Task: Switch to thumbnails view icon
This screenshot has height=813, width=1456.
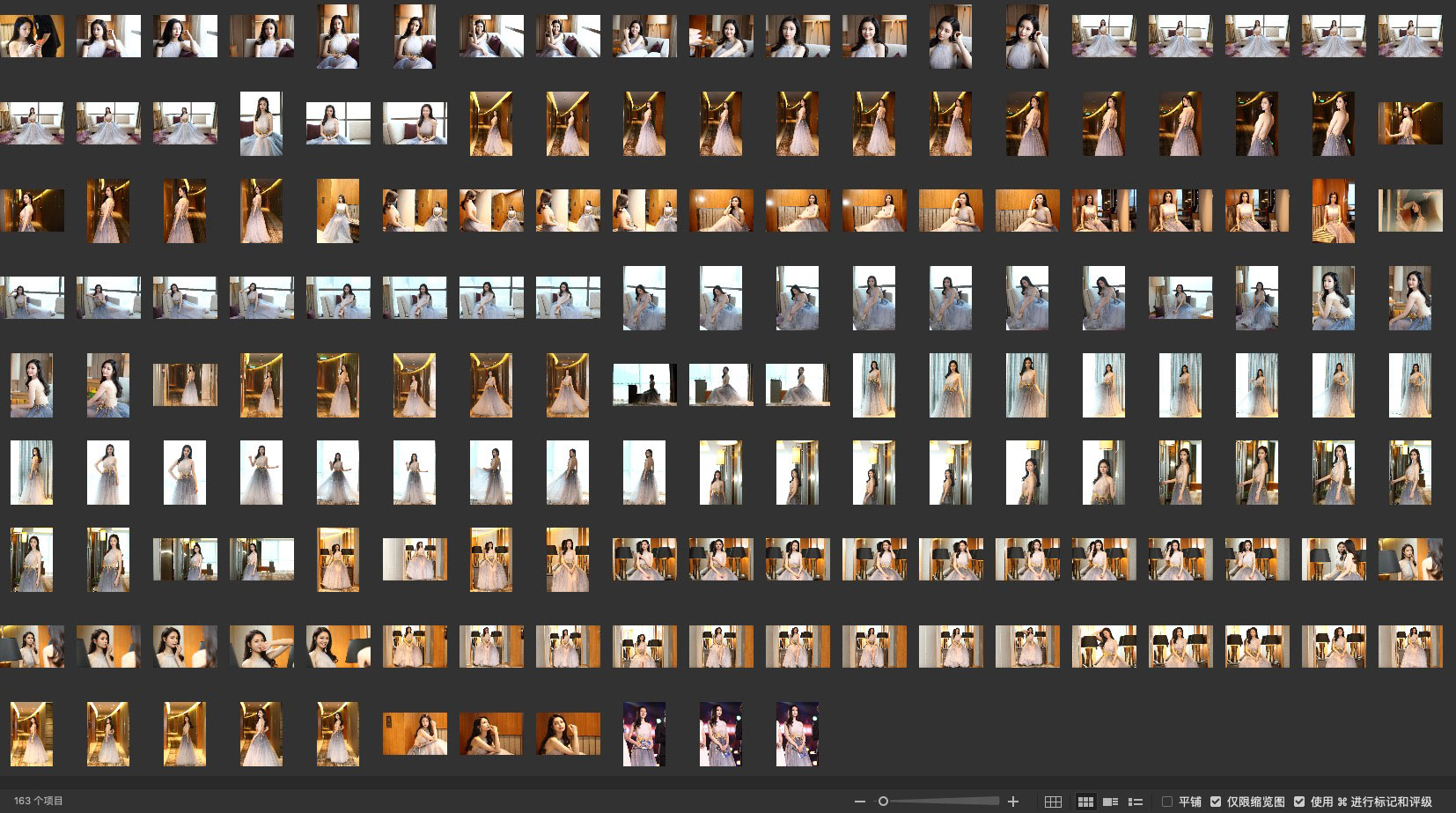Action: (x=1086, y=802)
